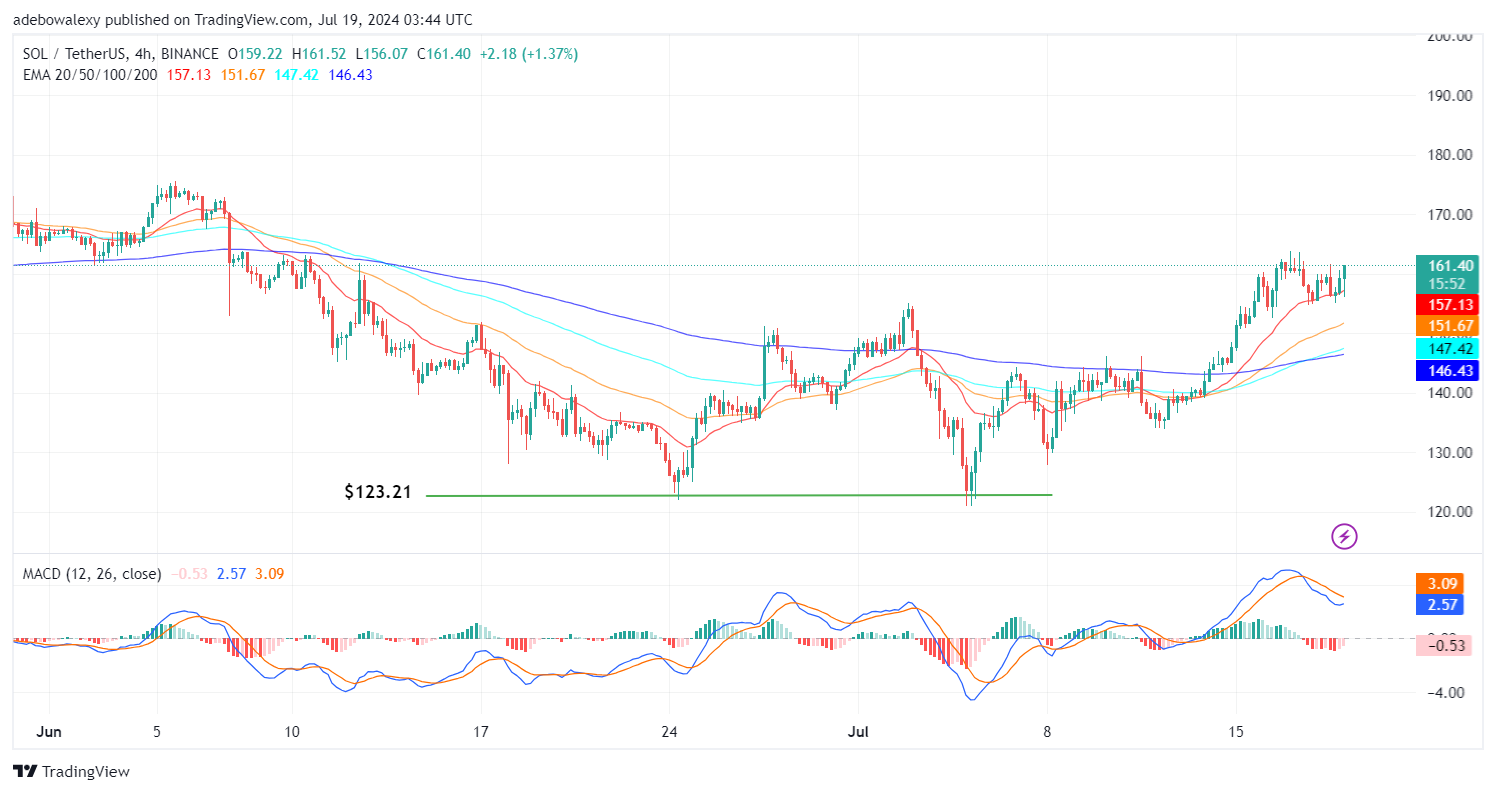The height and width of the screenshot is (793, 1496).
Task: Click the TradingView logo at bottom left
Action: pyautogui.click(x=71, y=772)
